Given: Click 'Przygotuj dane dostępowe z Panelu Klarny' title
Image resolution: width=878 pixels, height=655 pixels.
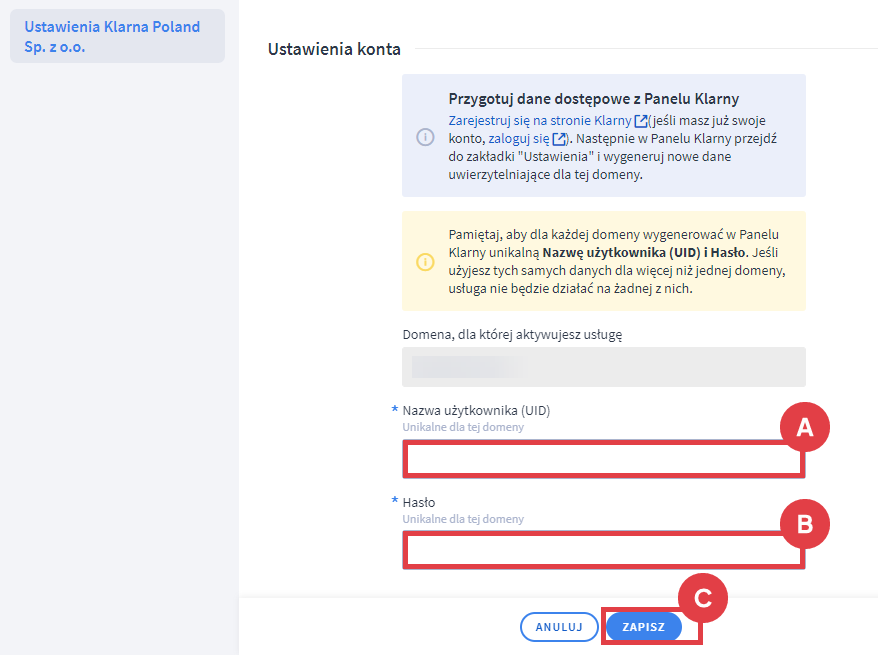Looking at the screenshot, I should click(593, 99).
